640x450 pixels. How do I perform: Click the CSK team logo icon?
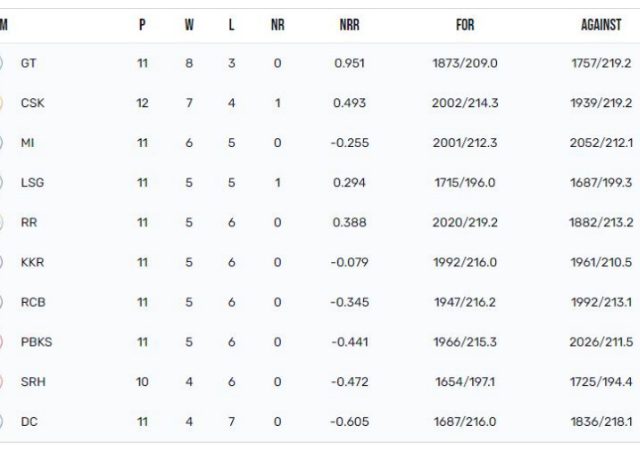click(1, 103)
